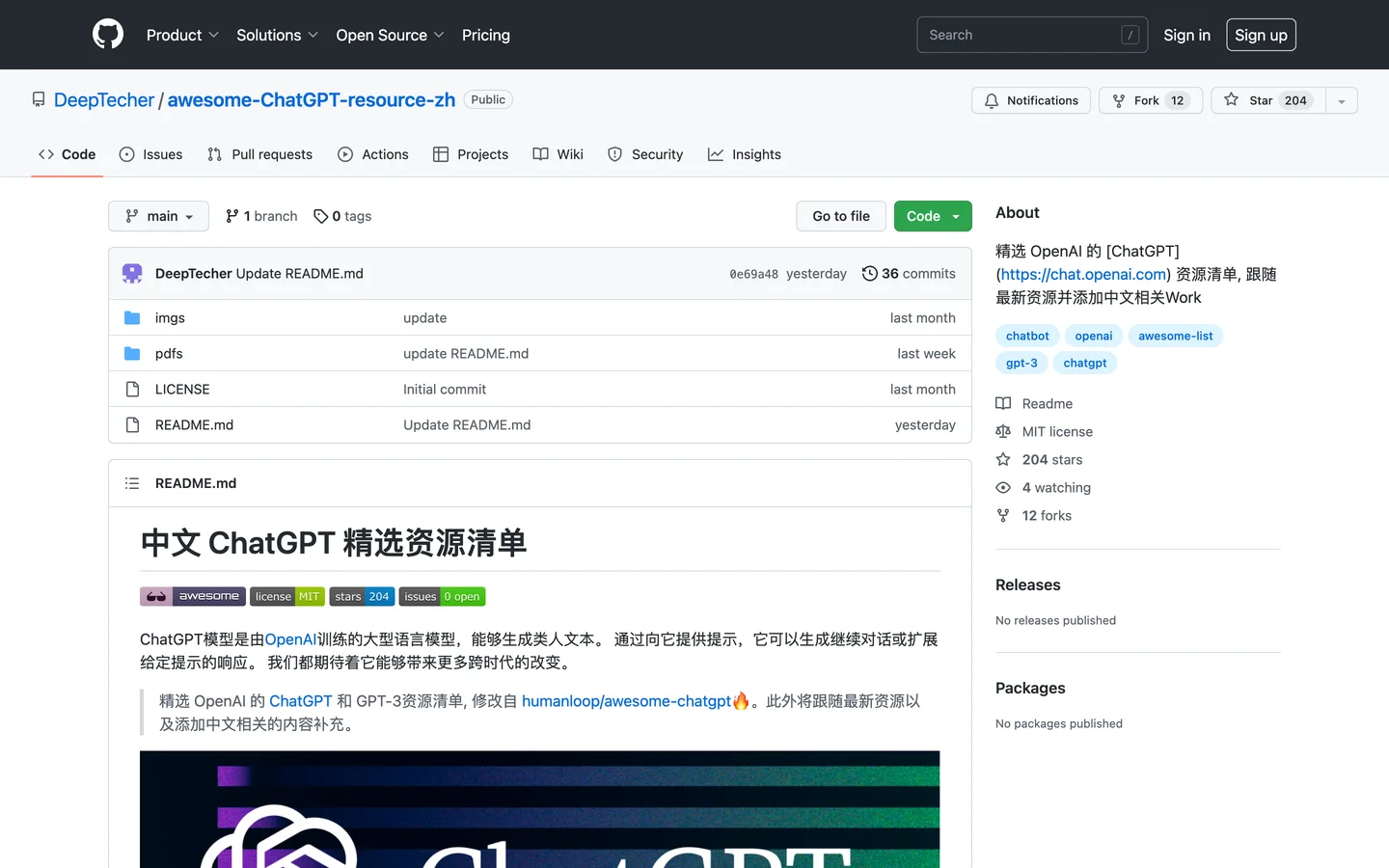
Task: Focus the Search input field
Action: tap(1032, 35)
